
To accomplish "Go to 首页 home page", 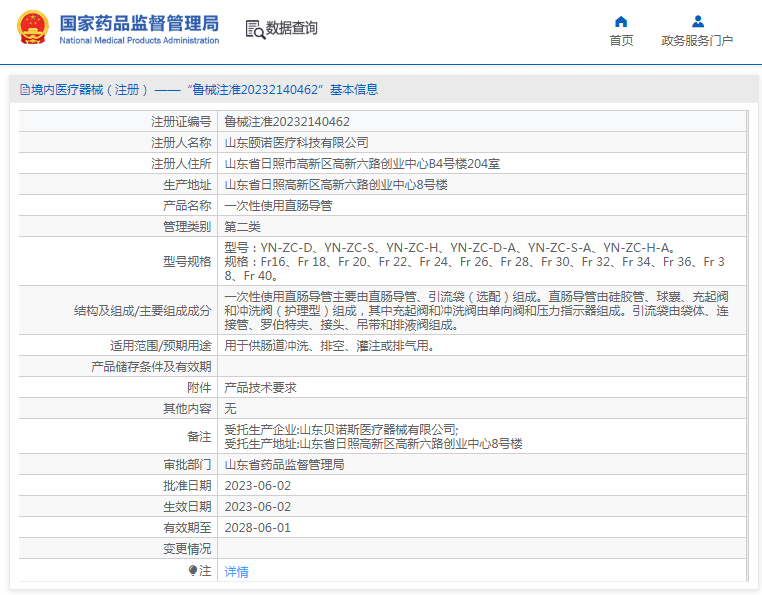I will 621,40.
